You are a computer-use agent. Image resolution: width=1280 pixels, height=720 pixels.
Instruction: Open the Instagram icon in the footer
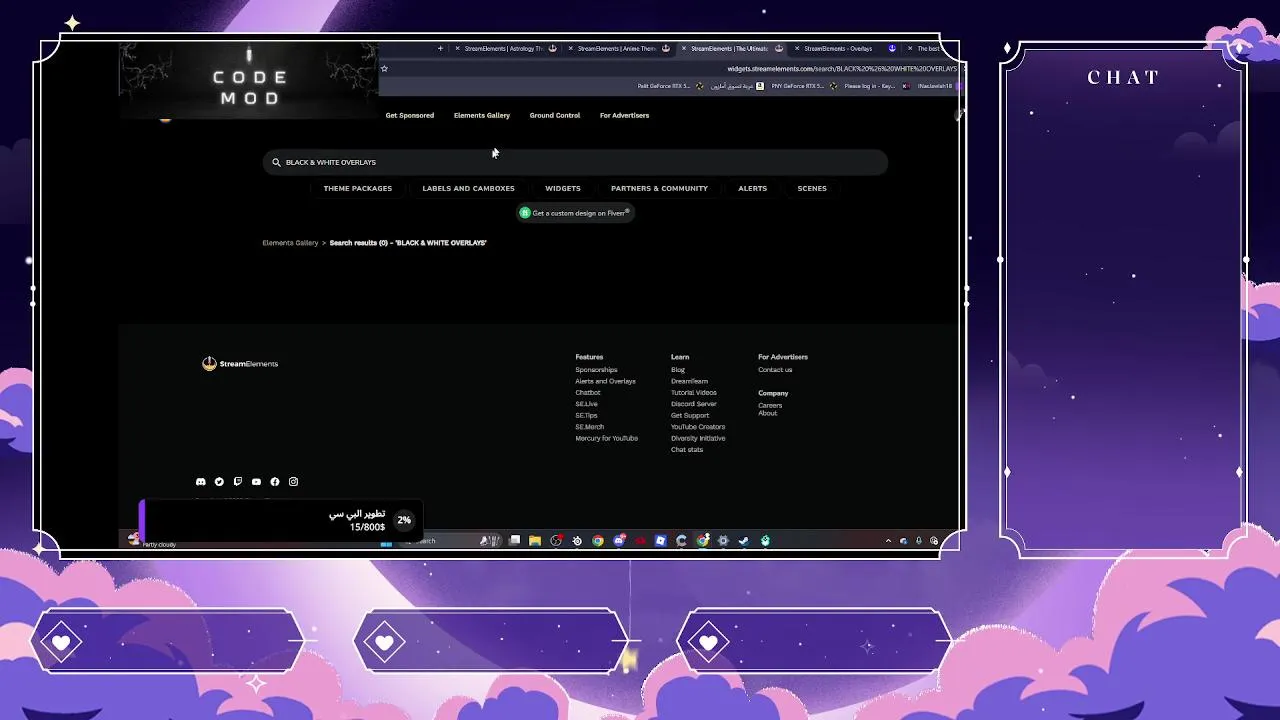[293, 482]
